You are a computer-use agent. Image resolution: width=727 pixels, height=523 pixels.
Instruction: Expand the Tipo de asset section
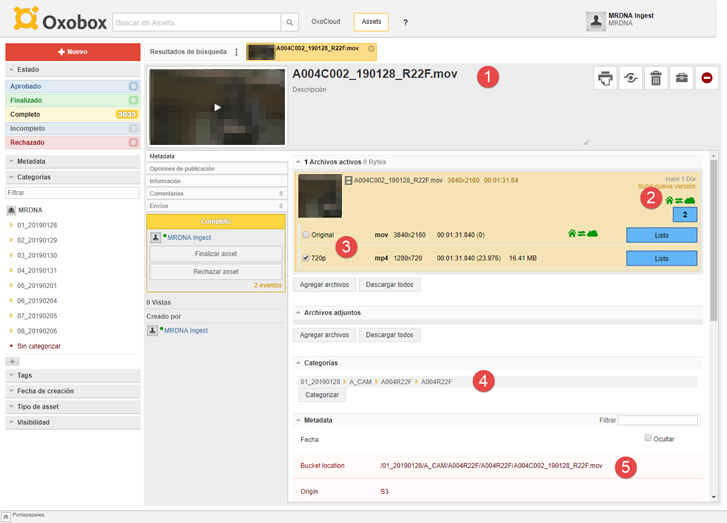[73, 407]
